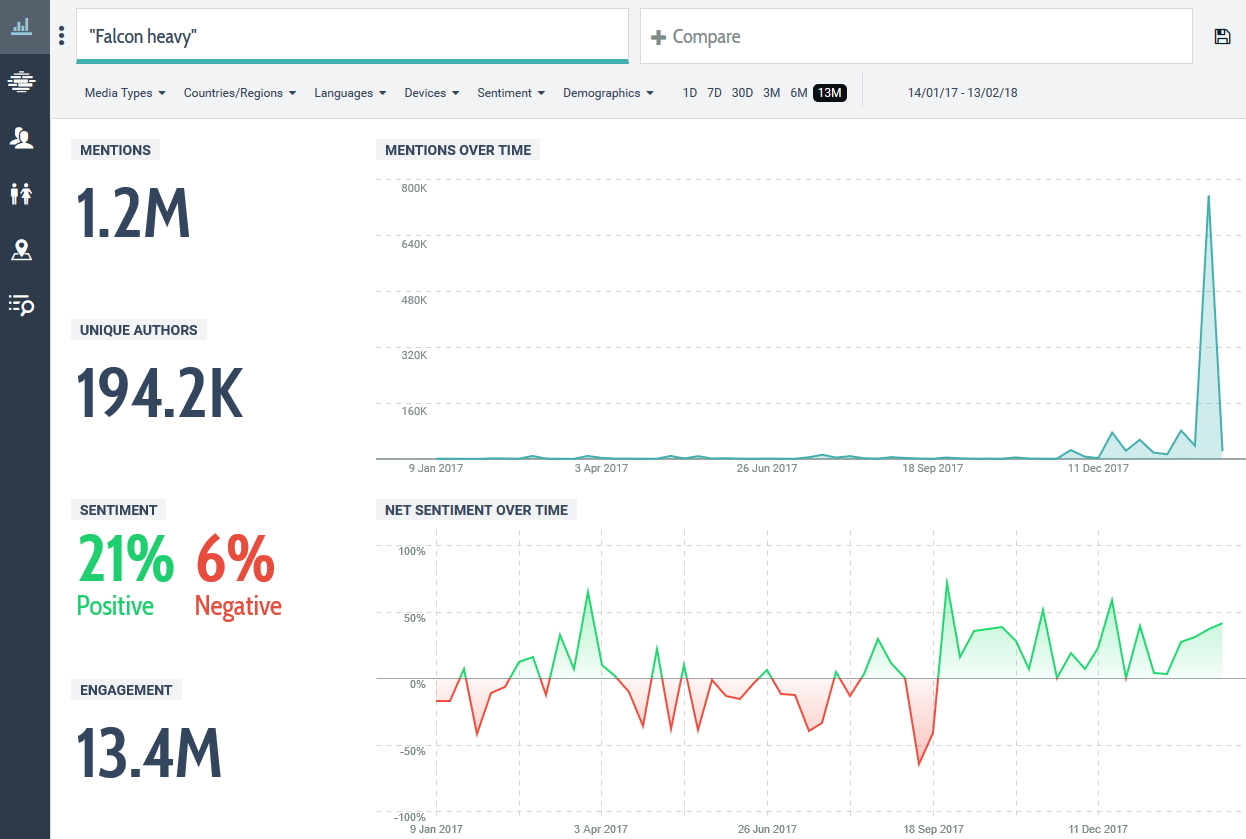Open the Demographics dropdown
The height and width of the screenshot is (839, 1246).
tap(608, 93)
